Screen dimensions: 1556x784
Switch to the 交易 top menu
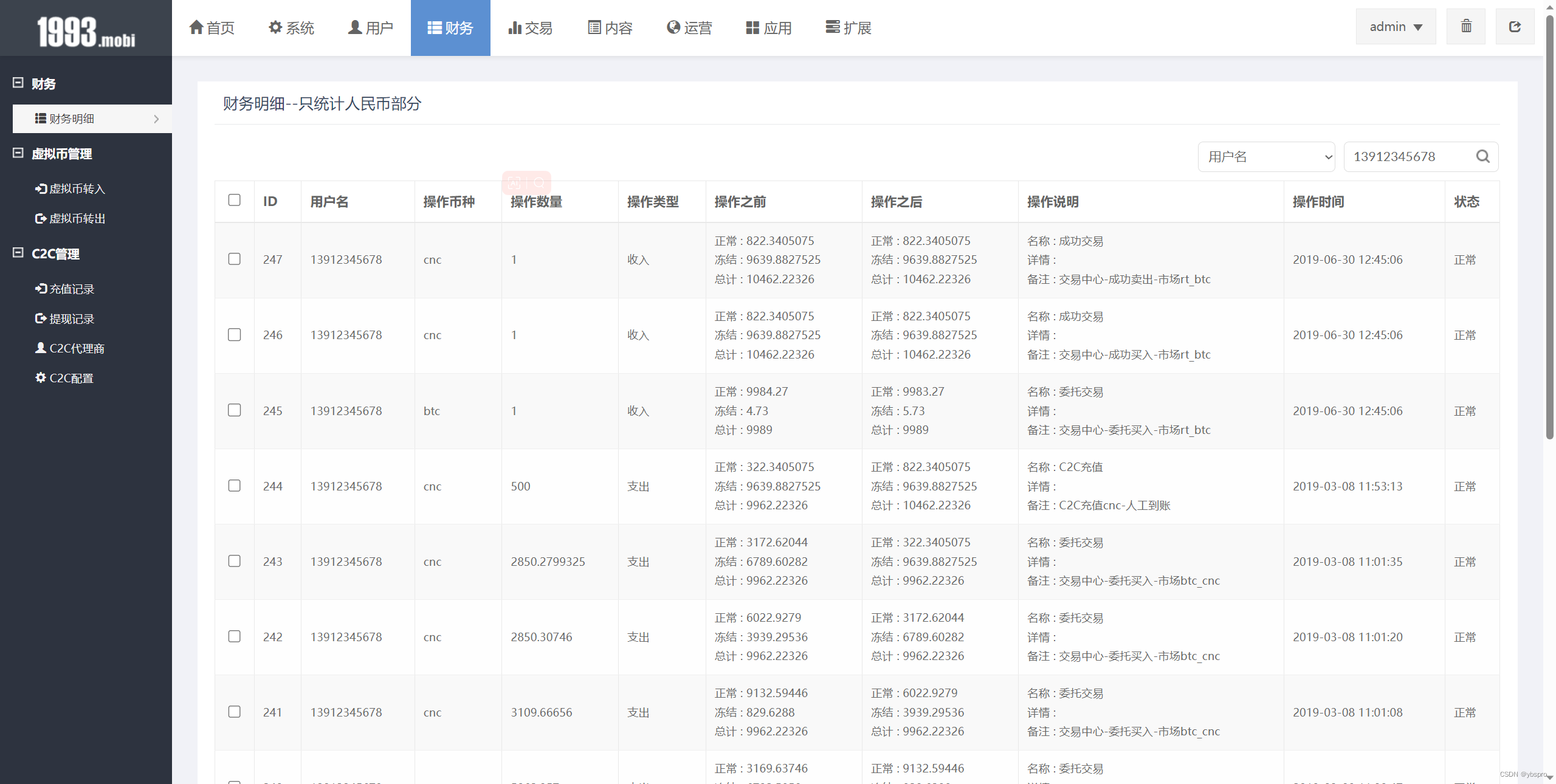(530, 28)
